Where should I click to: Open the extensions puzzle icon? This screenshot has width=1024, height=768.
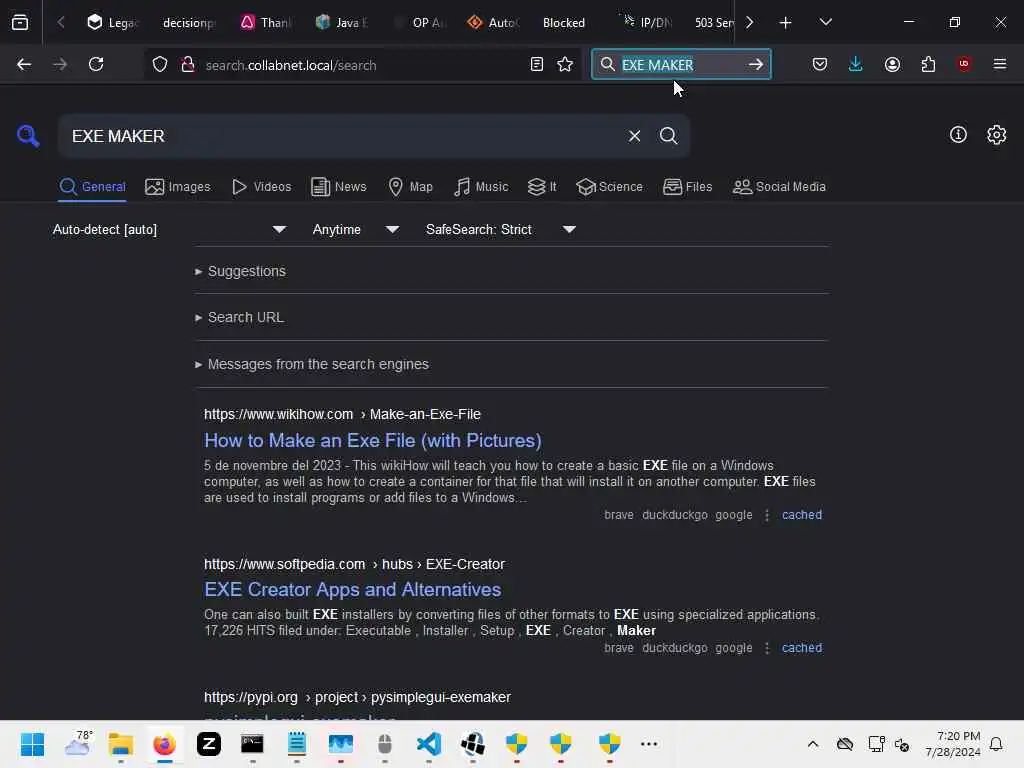[x=928, y=64]
